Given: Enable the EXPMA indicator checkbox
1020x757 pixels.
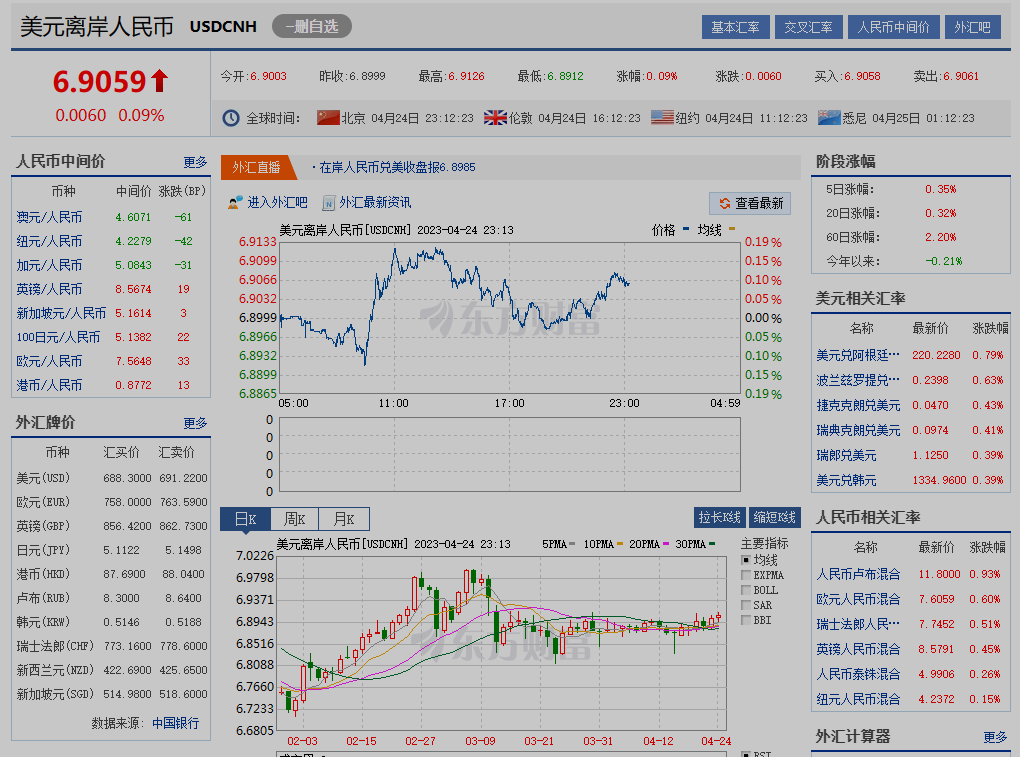Looking at the screenshot, I should (746, 575).
